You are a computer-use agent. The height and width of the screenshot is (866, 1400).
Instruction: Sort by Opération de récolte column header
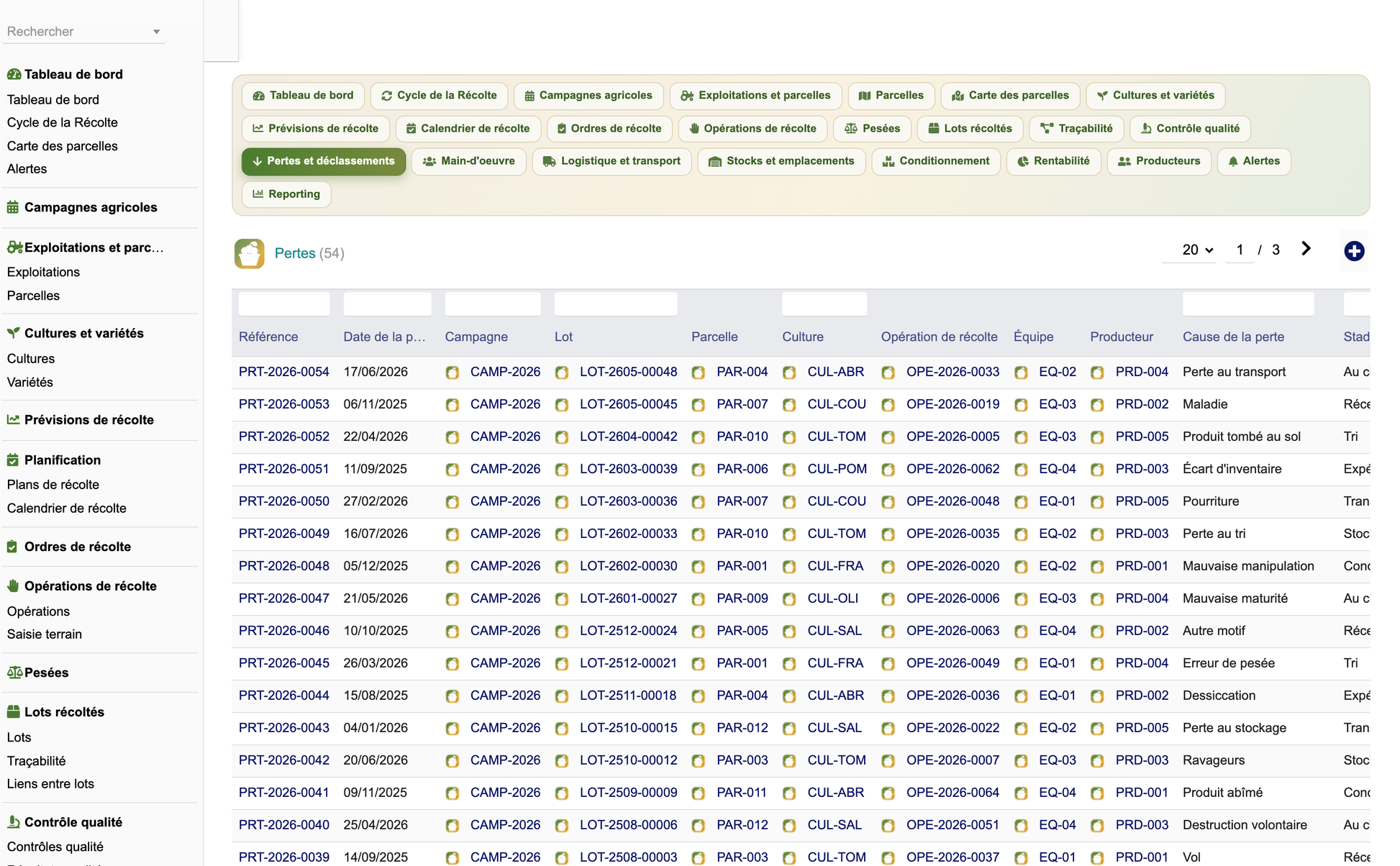(939, 337)
